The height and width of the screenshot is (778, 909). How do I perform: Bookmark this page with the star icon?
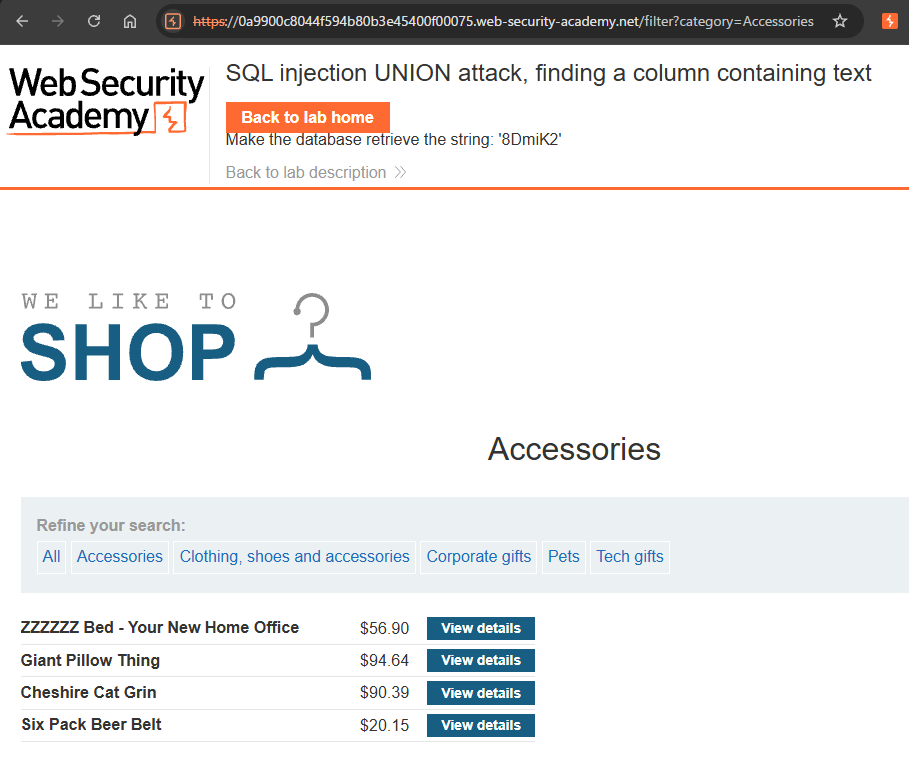tap(839, 21)
